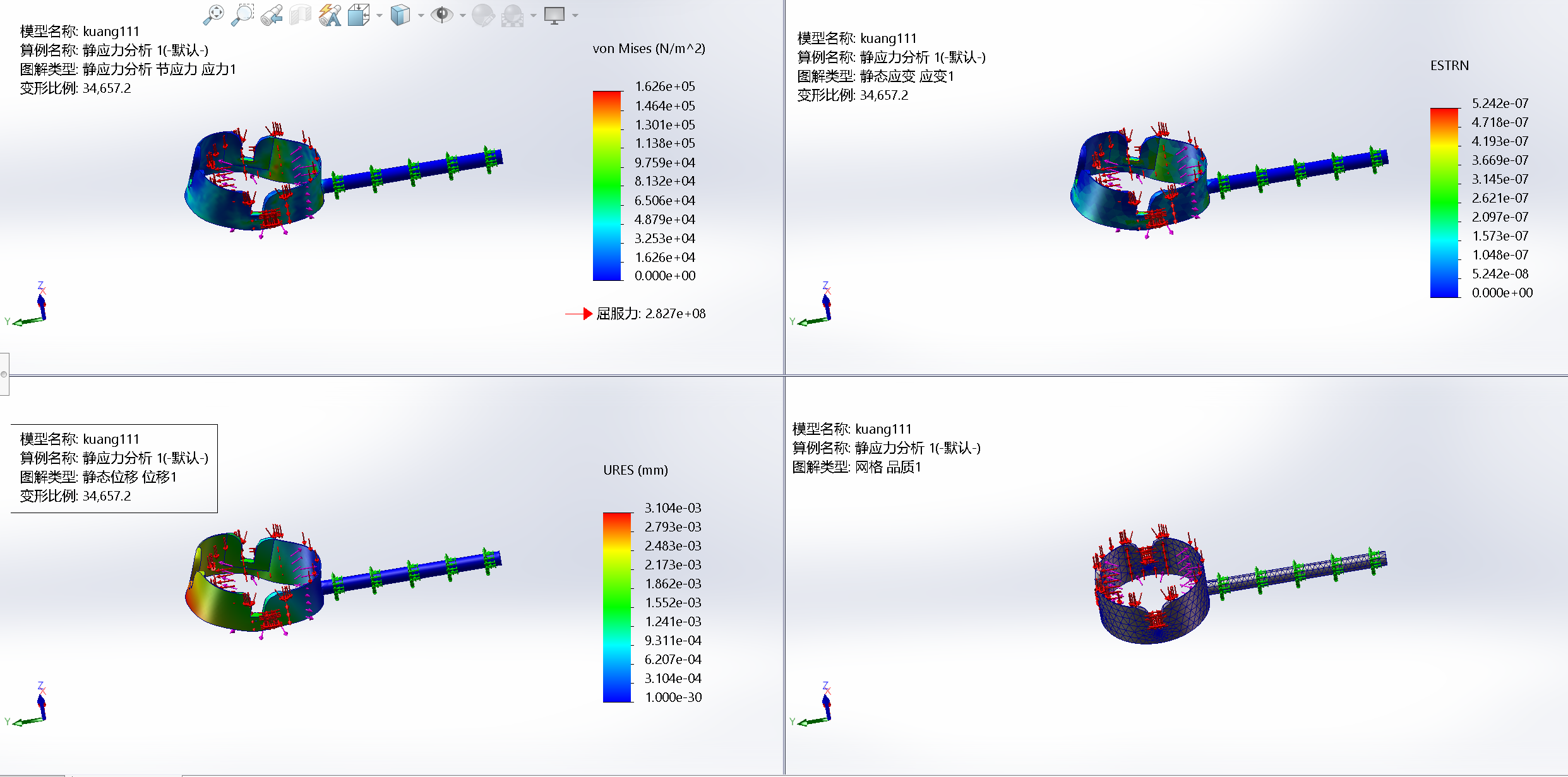1568x777 pixels.
Task: Select the minimum displacement value 1.000e-30
Action: click(673, 697)
